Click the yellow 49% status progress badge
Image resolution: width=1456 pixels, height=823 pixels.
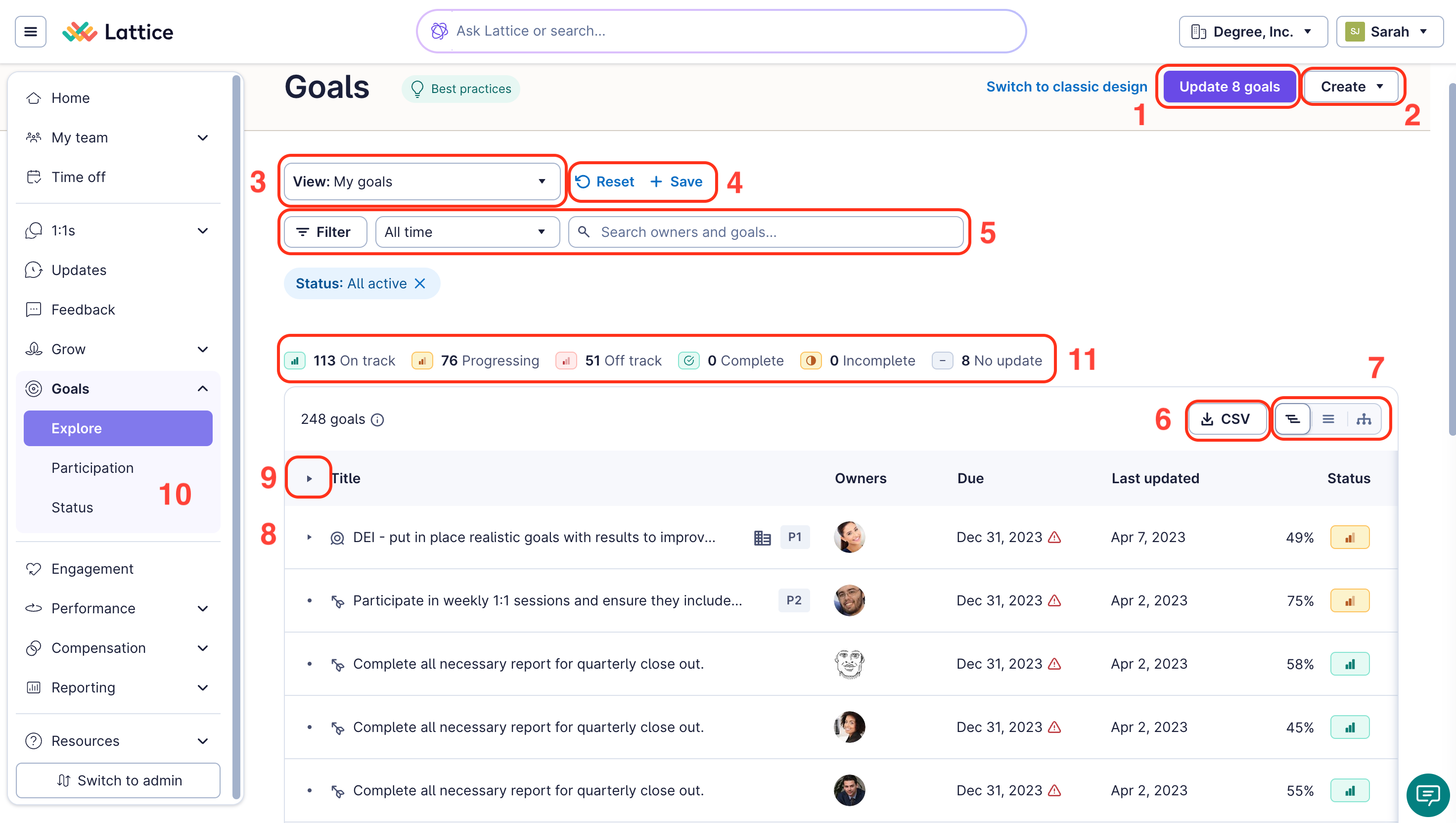click(x=1350, y=537)
